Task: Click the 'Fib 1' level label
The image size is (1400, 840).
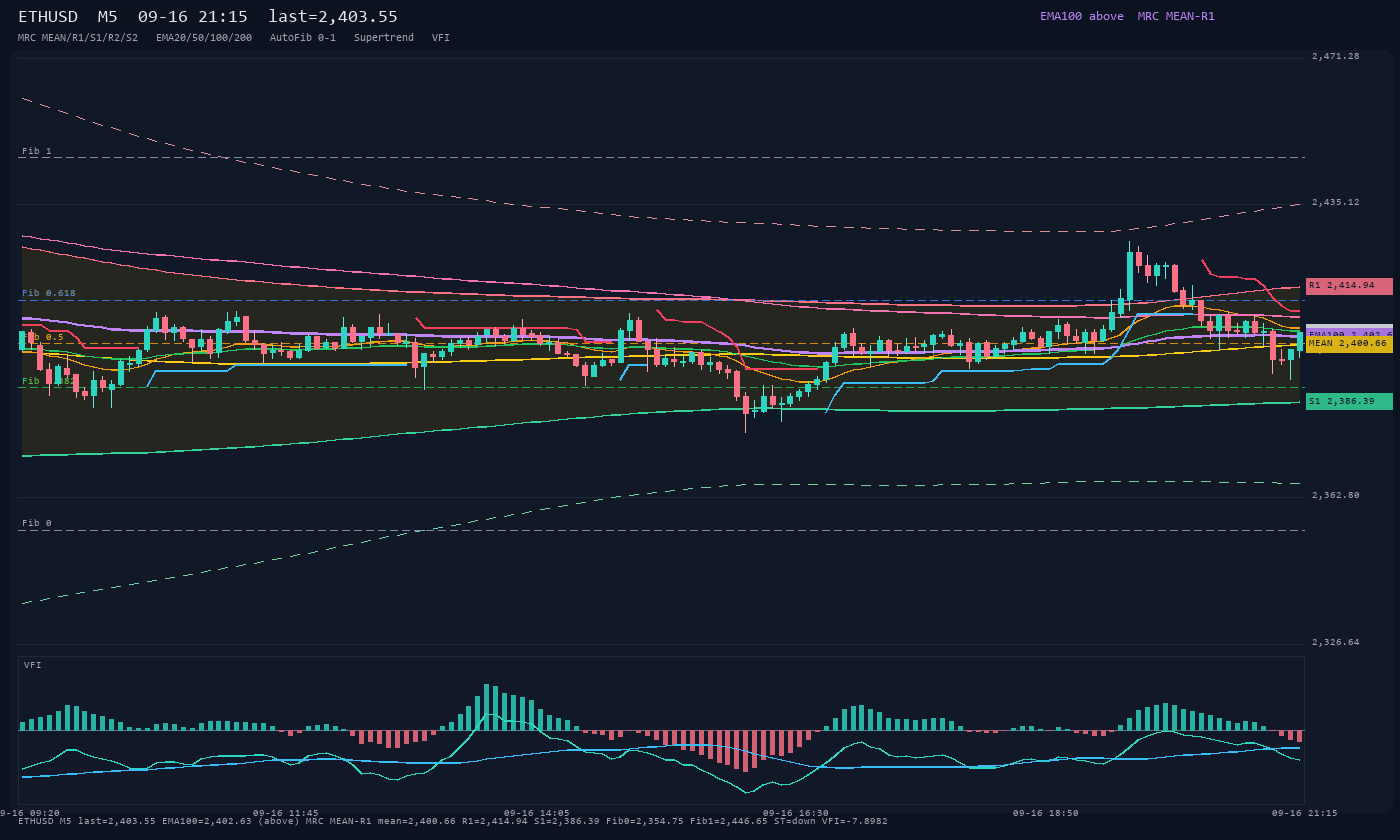Action: [x=37, y=151]
